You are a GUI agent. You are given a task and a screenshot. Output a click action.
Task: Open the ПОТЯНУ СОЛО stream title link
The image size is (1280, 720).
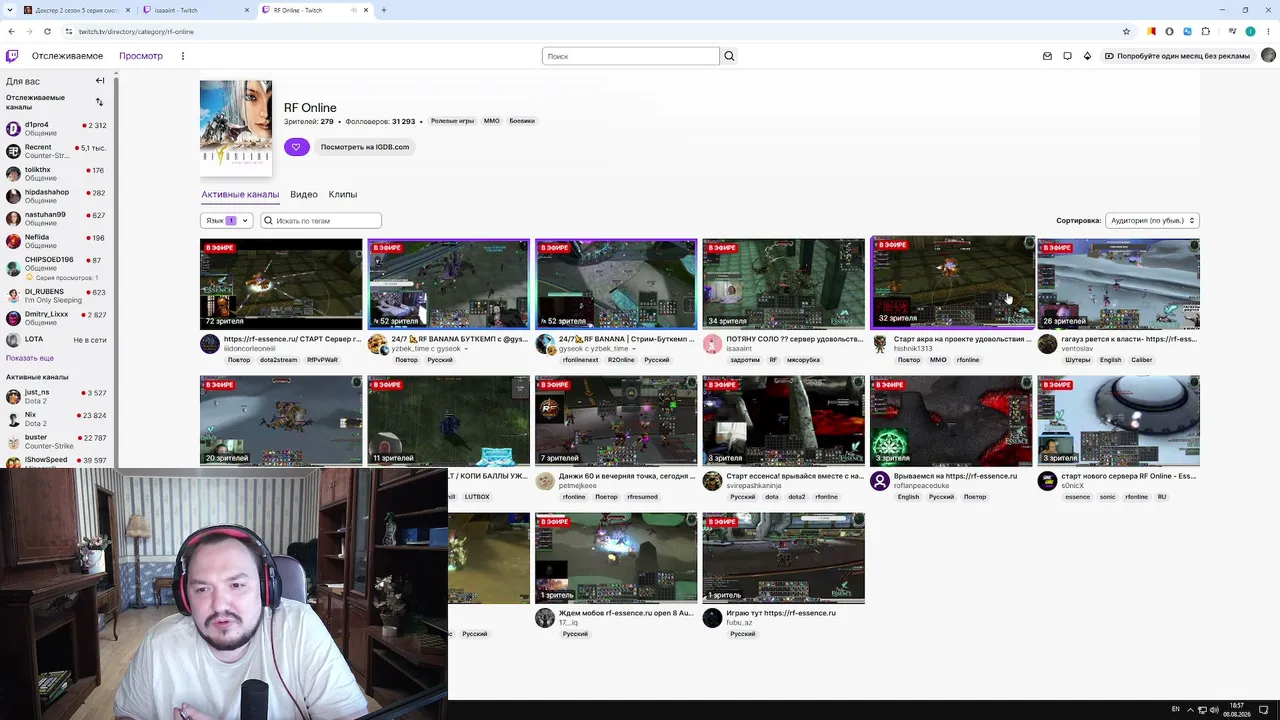tap(795, 339)
